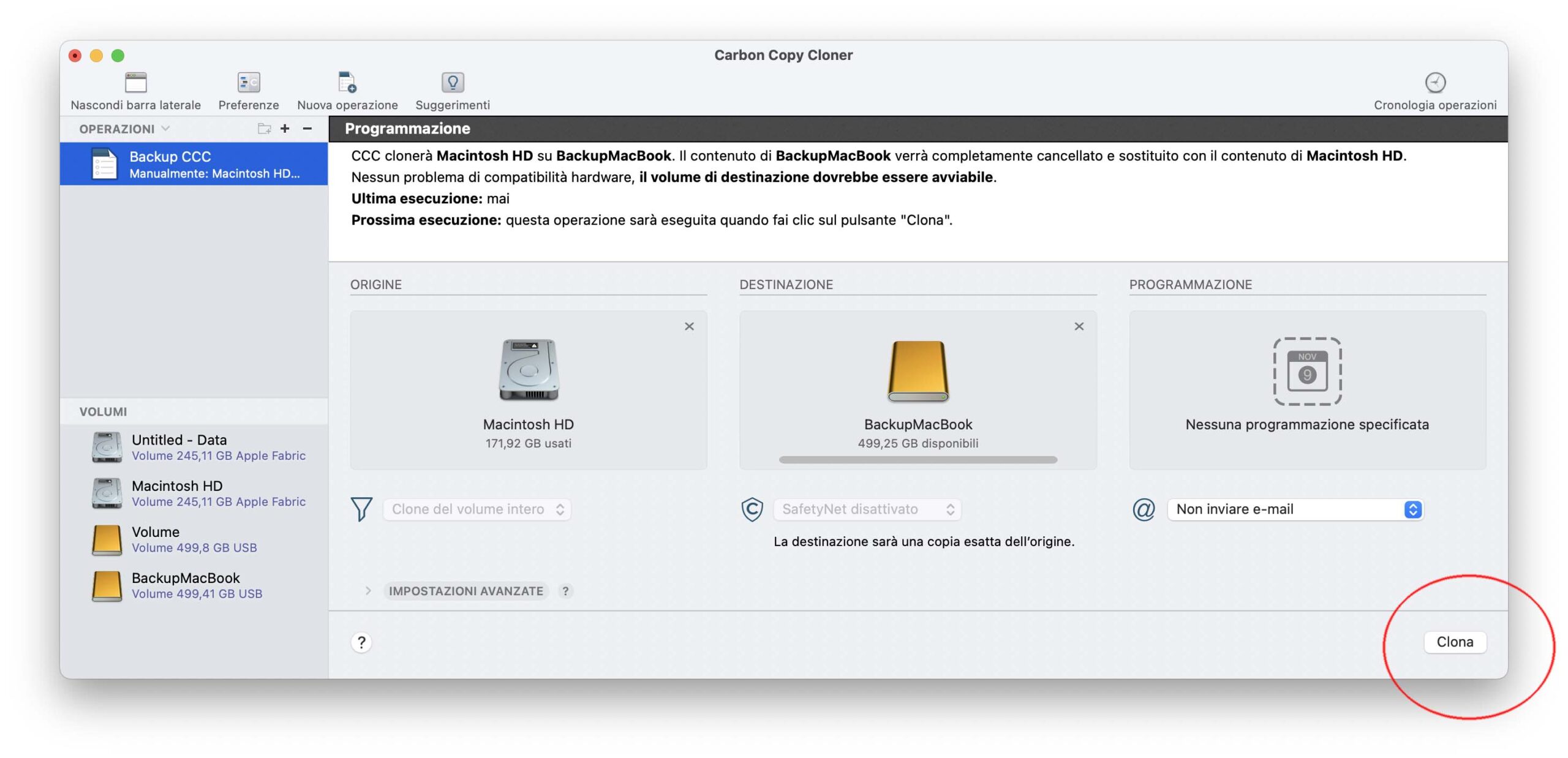Open the Non inviare e-mail dropdown
Viewport: 1568px width, 758px height.
(1294, 509)
